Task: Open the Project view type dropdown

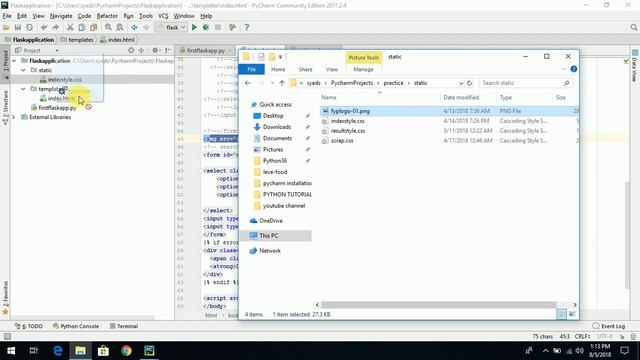Action: pos(57,50)
